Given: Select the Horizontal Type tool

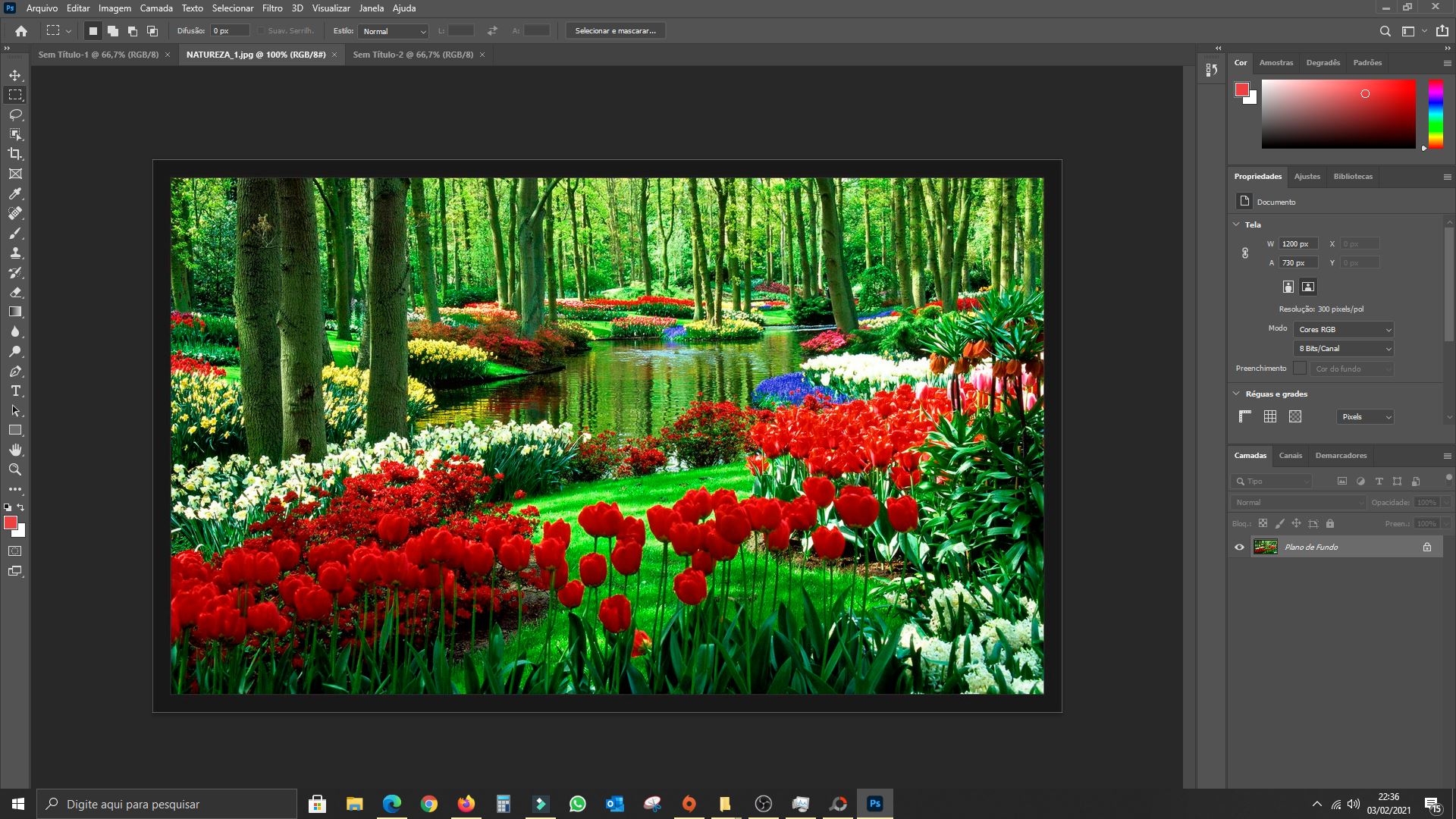Looking at the screenshot, I should click(15, 391).
